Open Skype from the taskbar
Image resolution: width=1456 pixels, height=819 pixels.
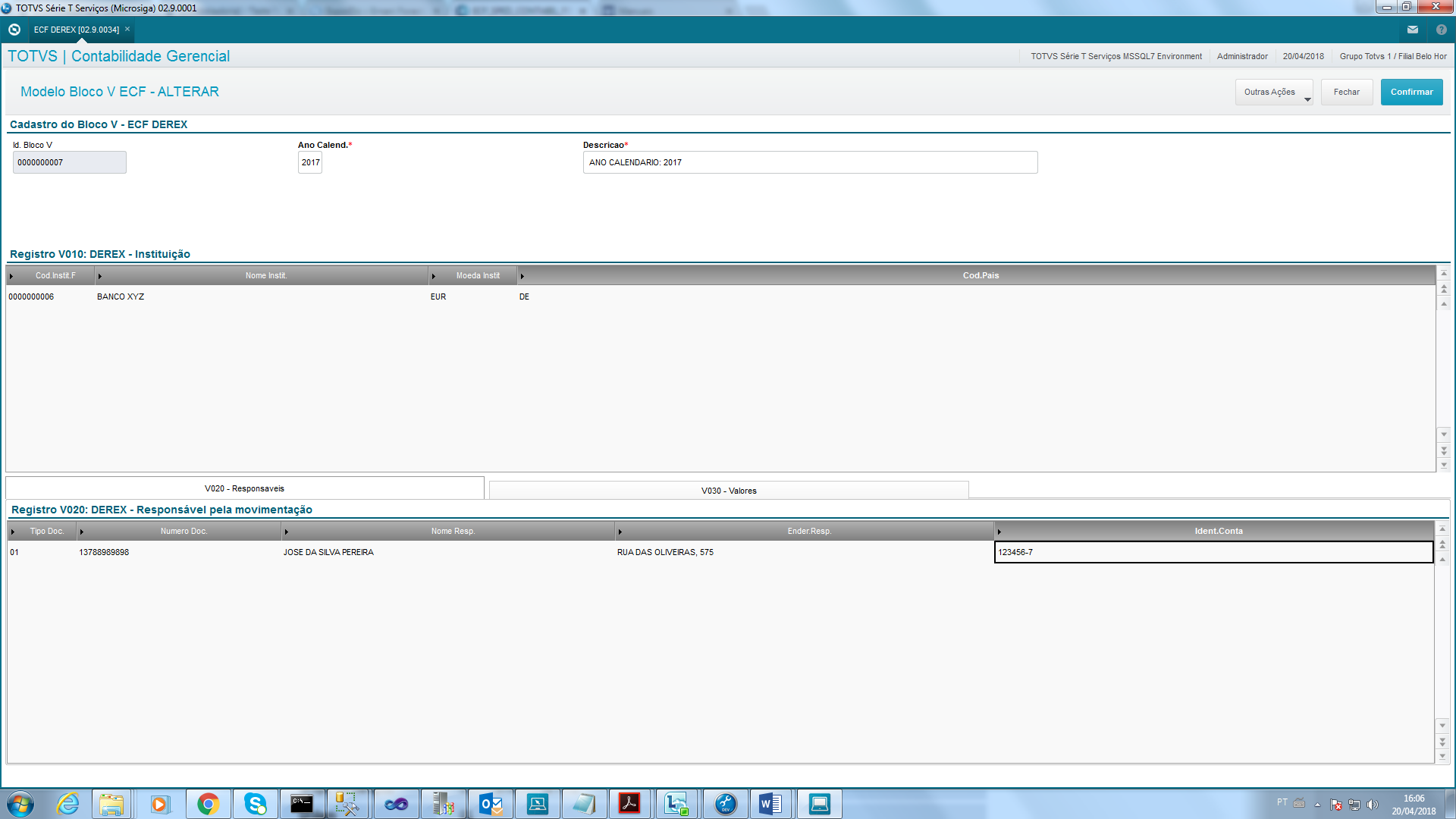click(x=255, y=804)
